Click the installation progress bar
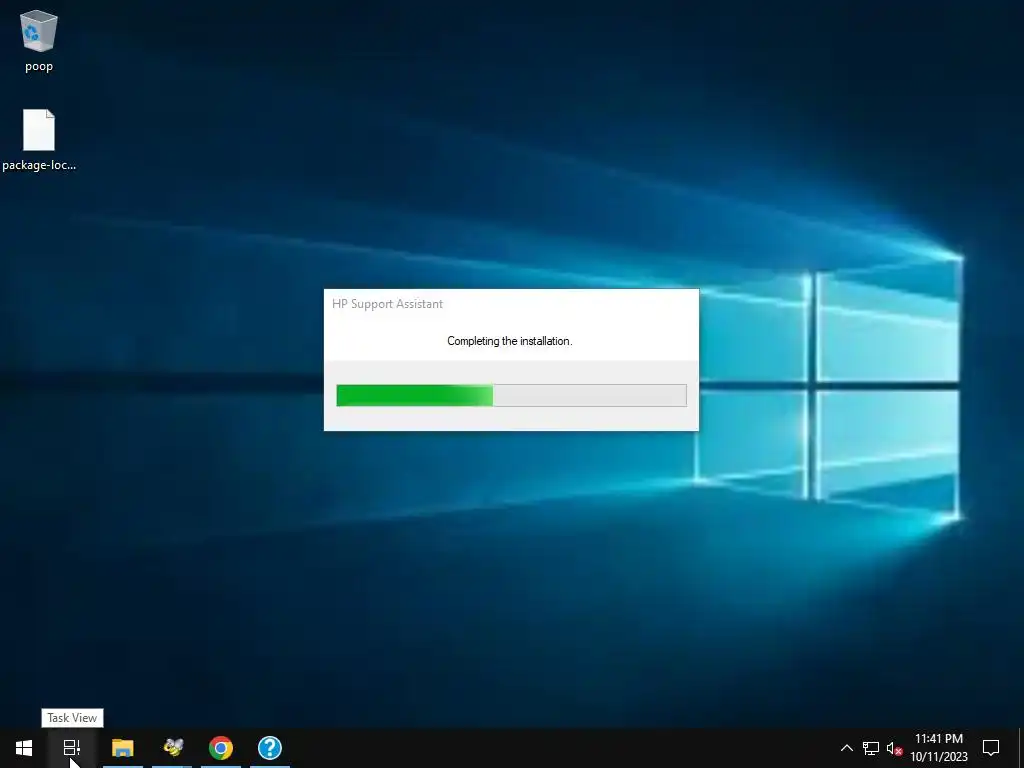 point(511,395)
